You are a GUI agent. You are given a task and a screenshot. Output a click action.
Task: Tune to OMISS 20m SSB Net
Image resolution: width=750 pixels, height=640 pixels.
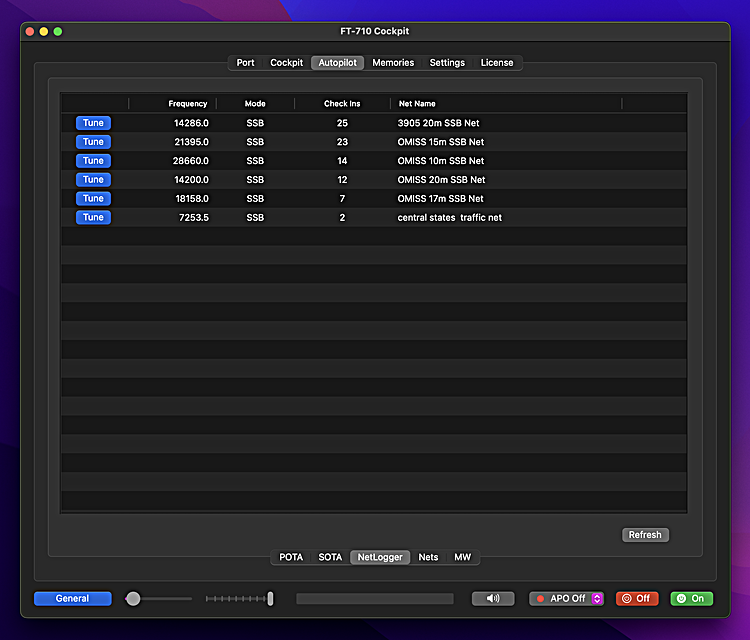pyautogui.click(x=93, y=179)
